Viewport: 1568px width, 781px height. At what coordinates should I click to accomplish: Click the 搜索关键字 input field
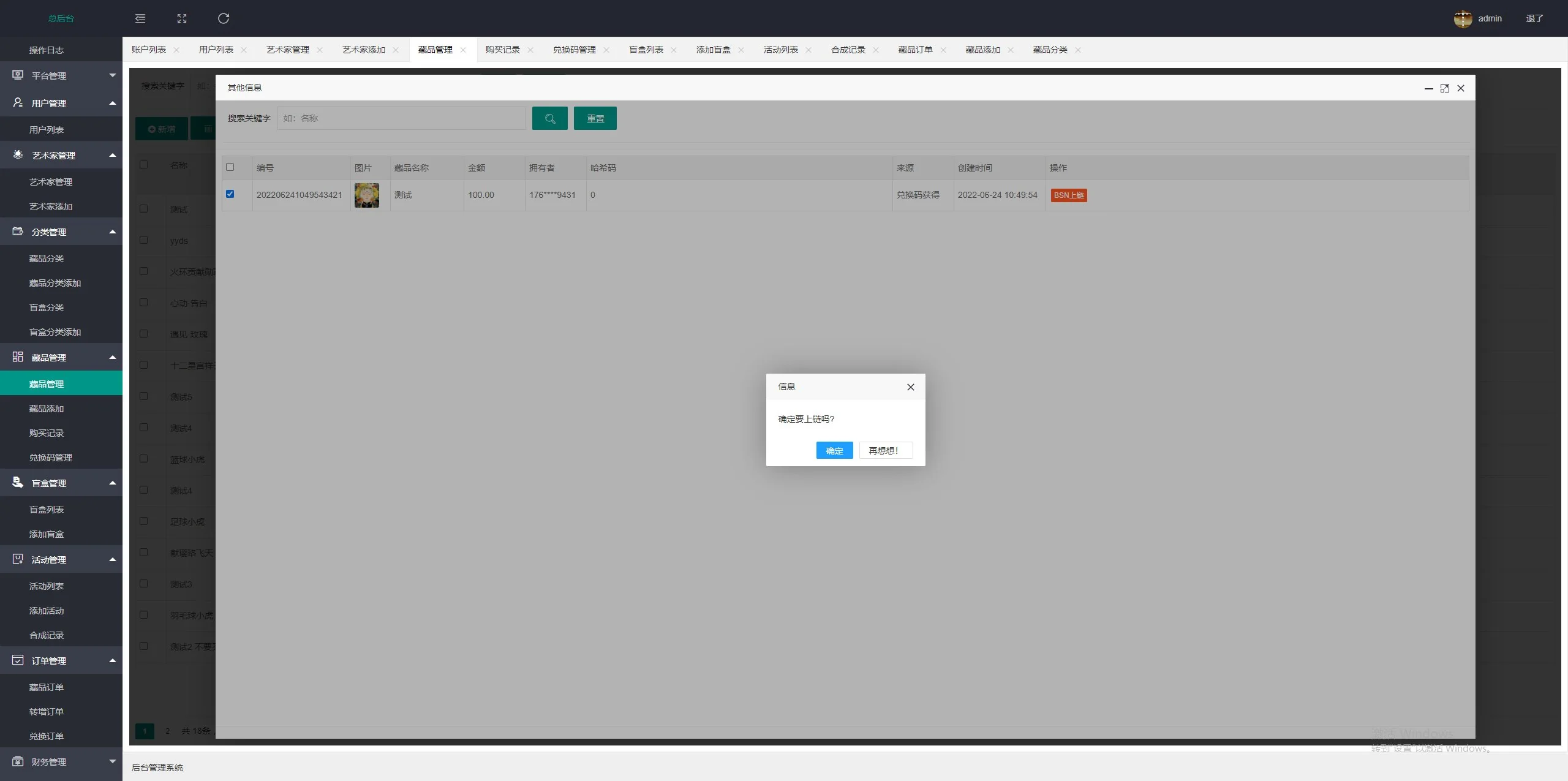401,118
